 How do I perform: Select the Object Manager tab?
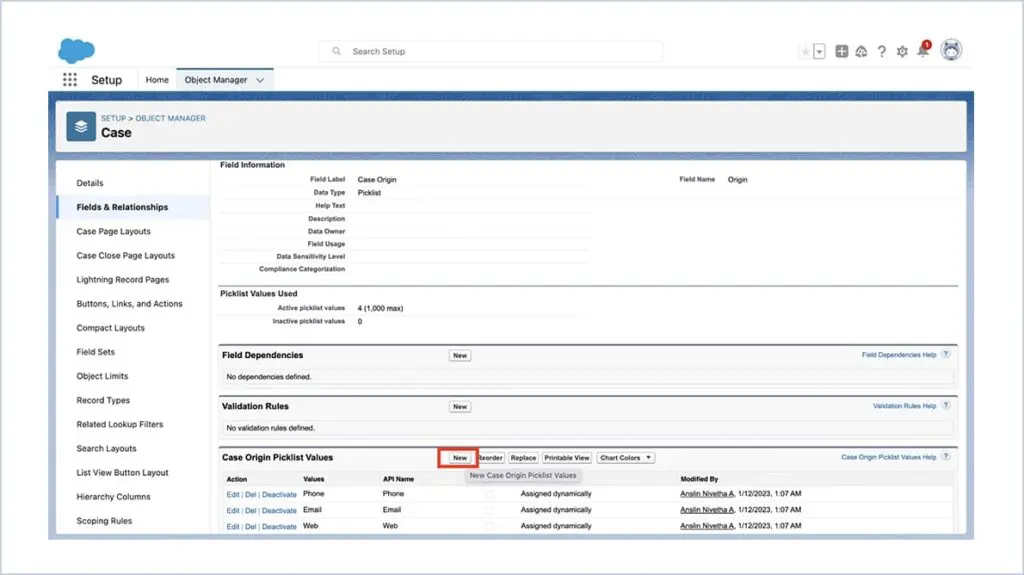click(216, 80)
